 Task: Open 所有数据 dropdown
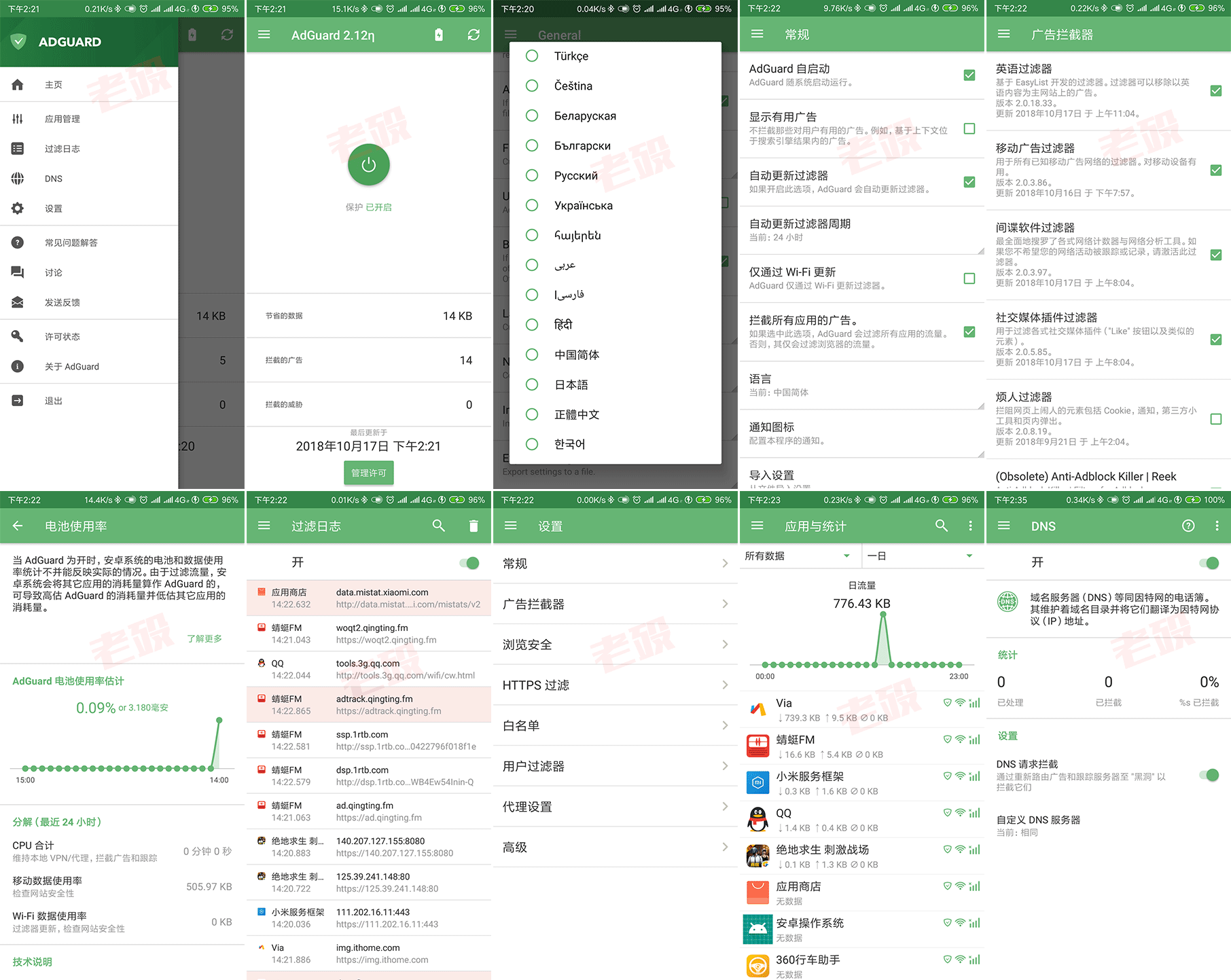799,556
